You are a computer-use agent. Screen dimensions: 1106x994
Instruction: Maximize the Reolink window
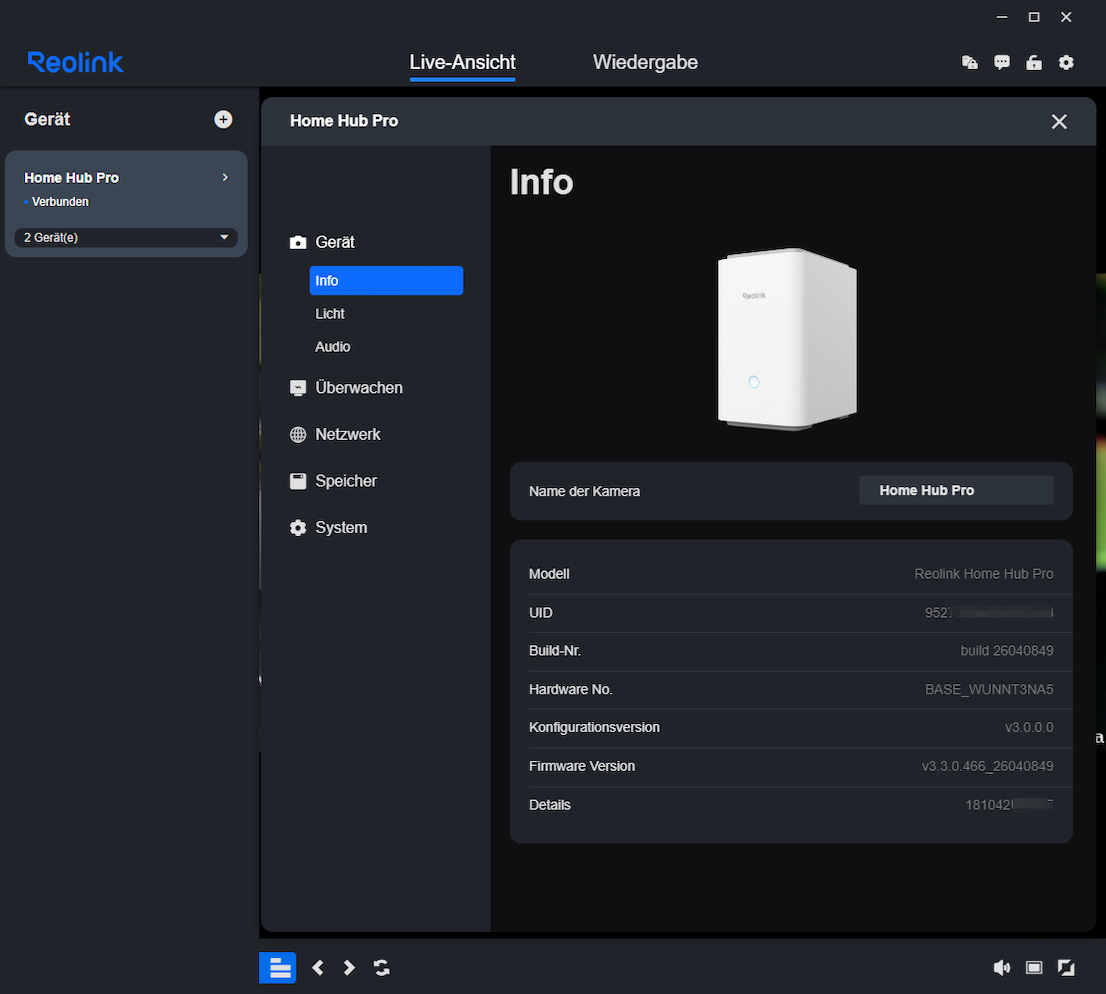pyautogui.click(x=1034, y=17)
